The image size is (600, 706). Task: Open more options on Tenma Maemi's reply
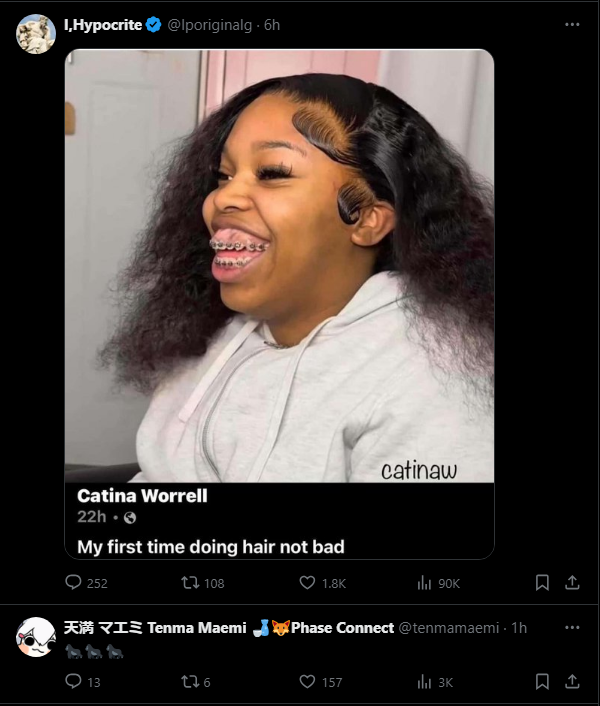(x=572, y=627)
